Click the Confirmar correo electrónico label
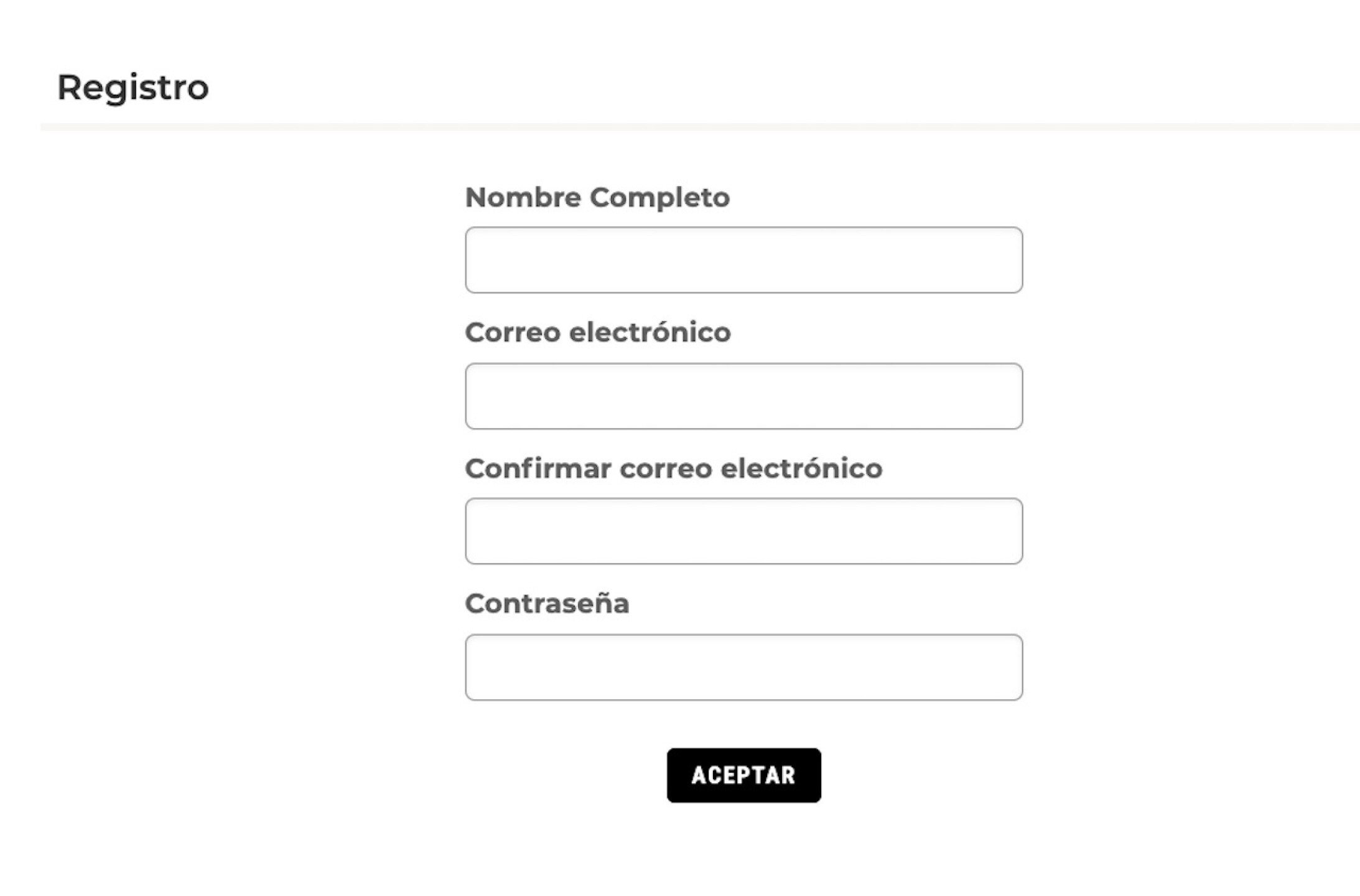This screenshot has height=896, width=1360. tap(673, 469)
